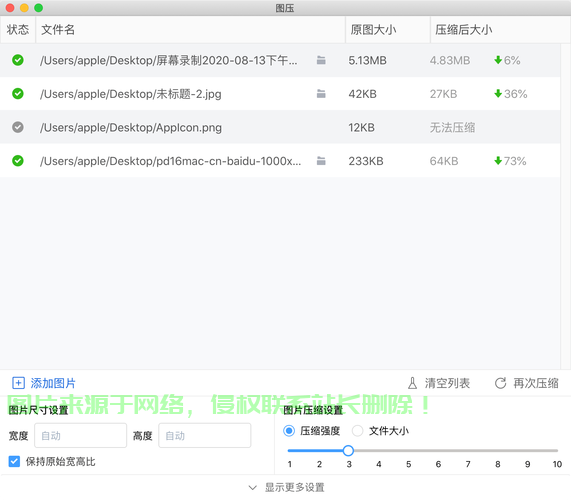
Task: Click the compression strength slider handle
Action: (x=348, y=450)
